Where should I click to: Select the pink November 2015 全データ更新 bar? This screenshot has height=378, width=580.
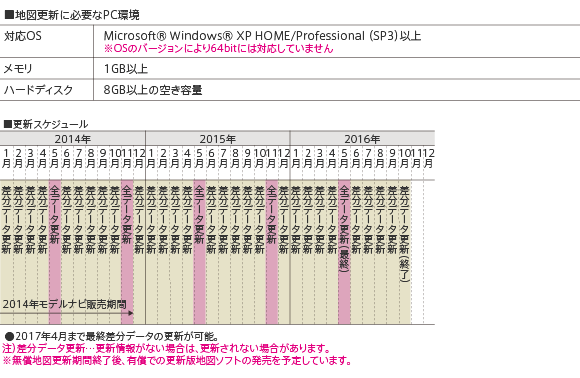click(x=272, y=252)
